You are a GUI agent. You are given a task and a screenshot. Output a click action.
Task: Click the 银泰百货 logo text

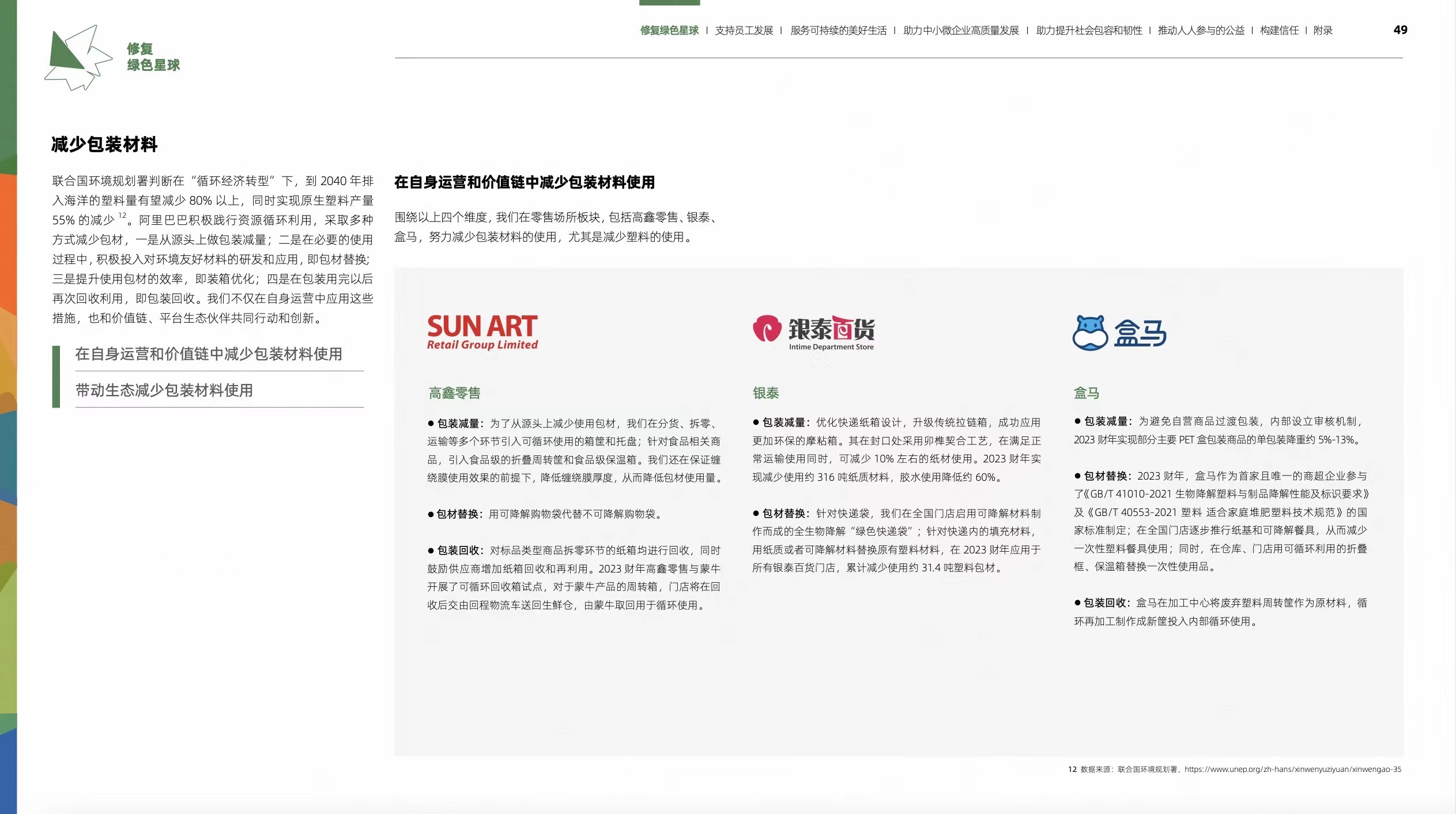point(831,329)
